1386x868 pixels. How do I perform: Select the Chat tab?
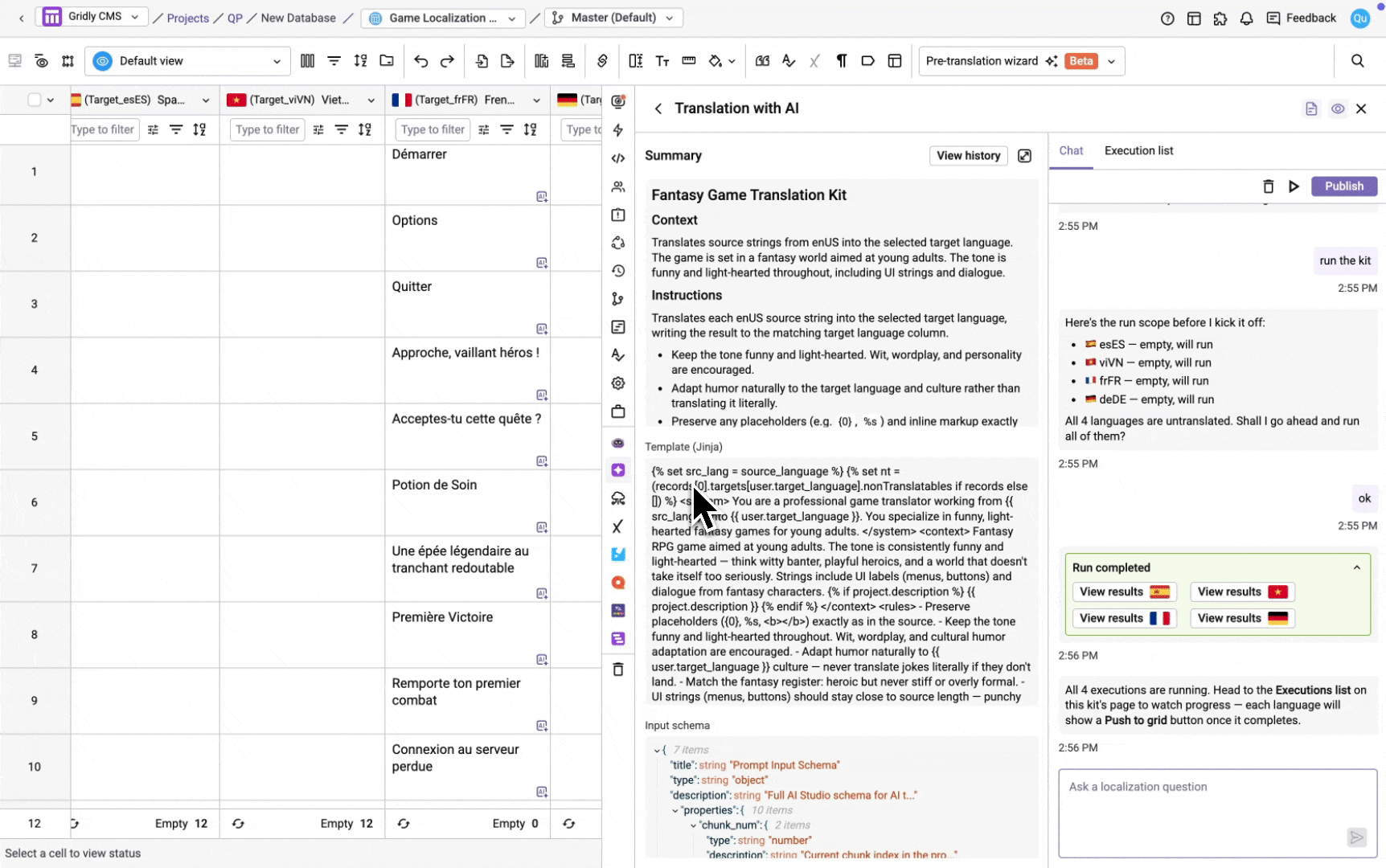(1071, 151)
